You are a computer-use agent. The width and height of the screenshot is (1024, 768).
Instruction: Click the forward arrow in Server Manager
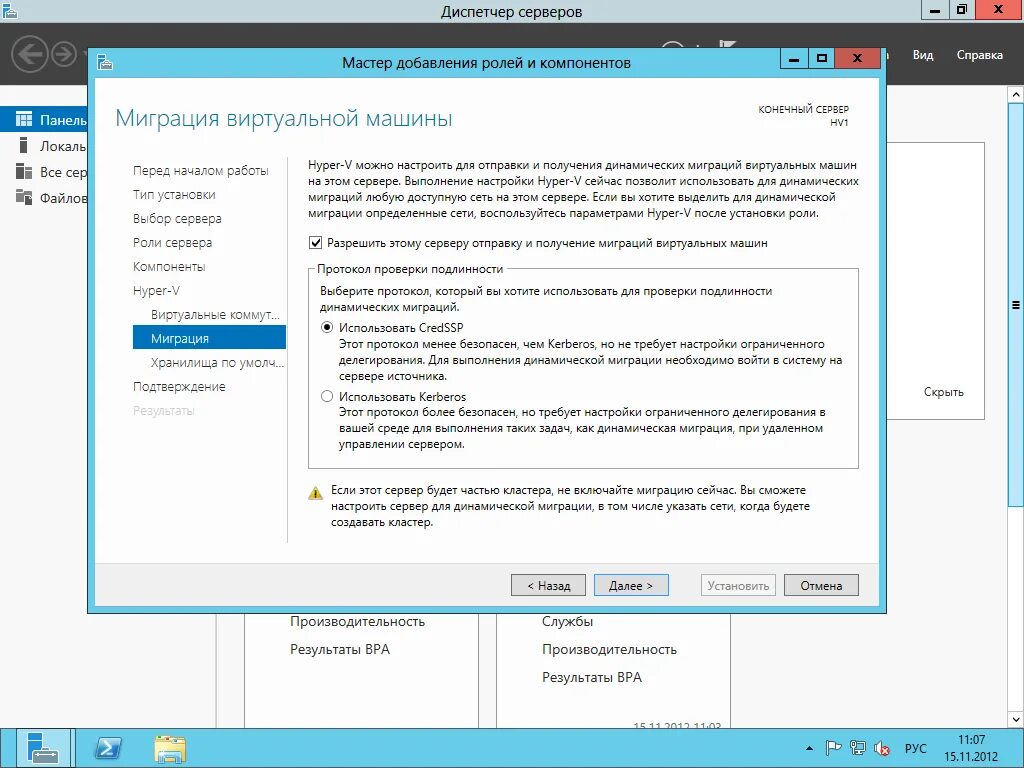point(64,54)
